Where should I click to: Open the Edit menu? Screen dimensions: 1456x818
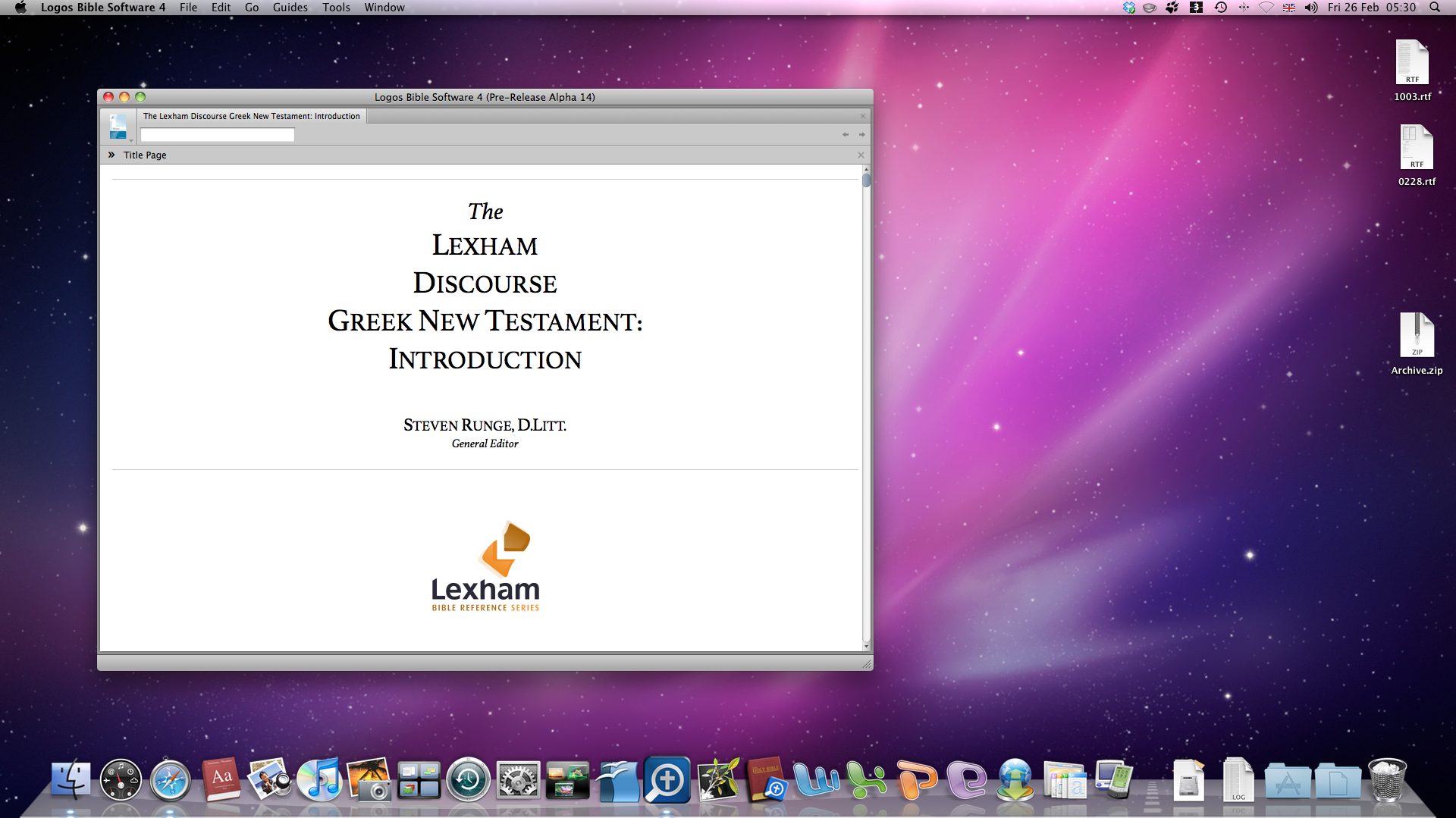[221, 8]
